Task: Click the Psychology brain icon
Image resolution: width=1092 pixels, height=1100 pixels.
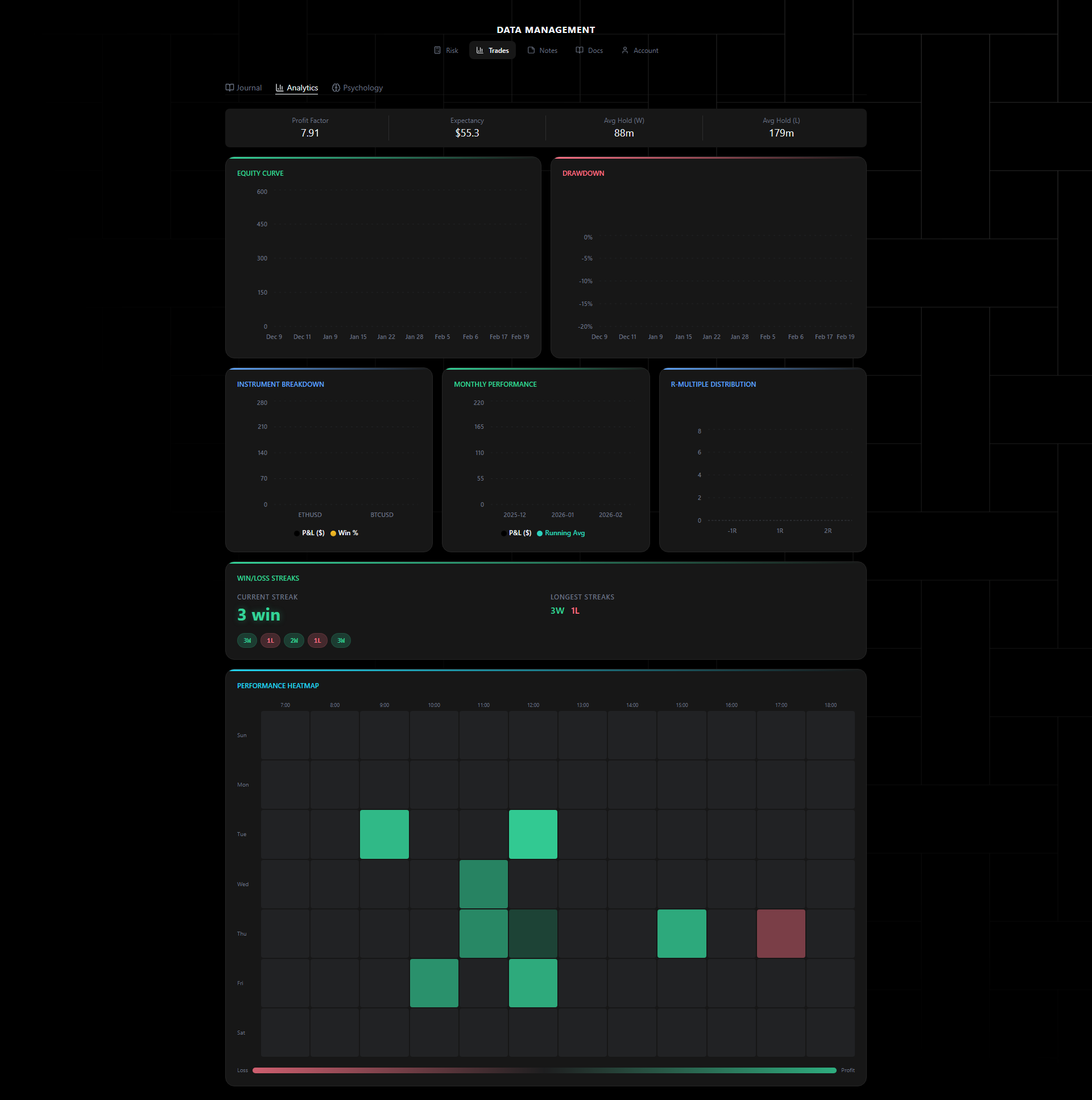Action: [x=336, y=88]
